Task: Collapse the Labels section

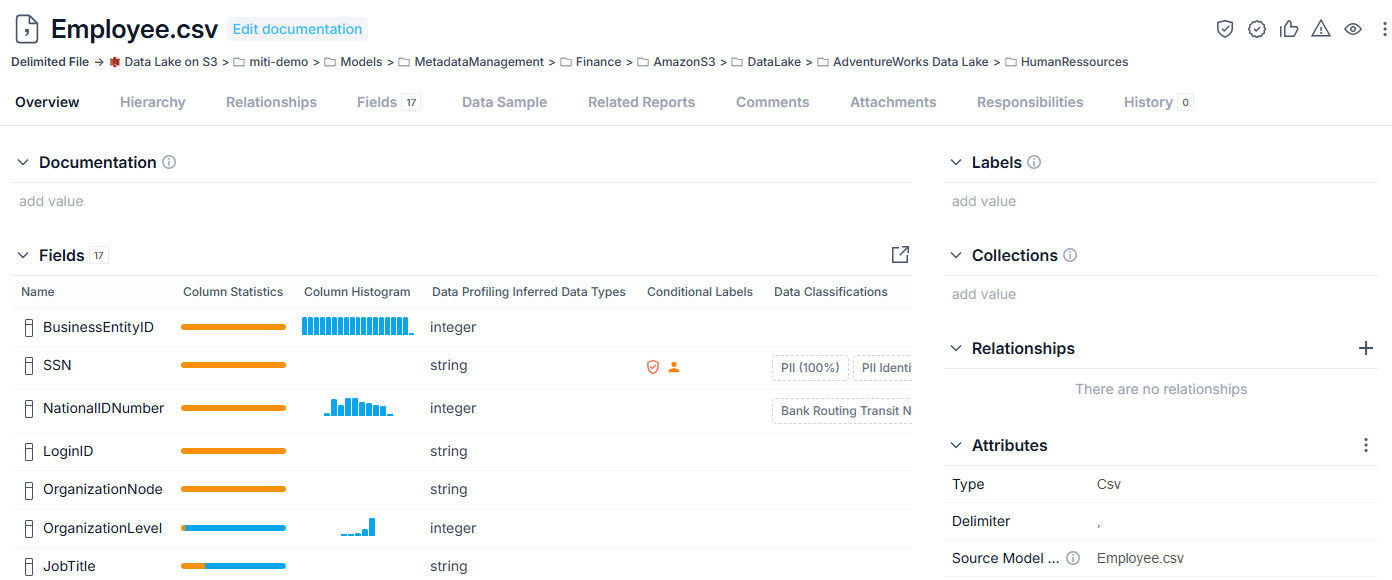Action: (x=956, y=162)
